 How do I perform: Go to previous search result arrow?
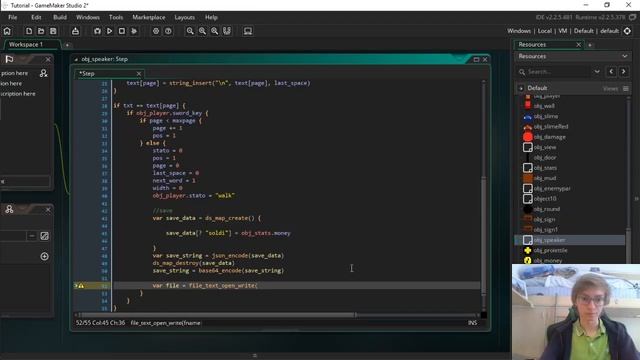tap(611, 72)
